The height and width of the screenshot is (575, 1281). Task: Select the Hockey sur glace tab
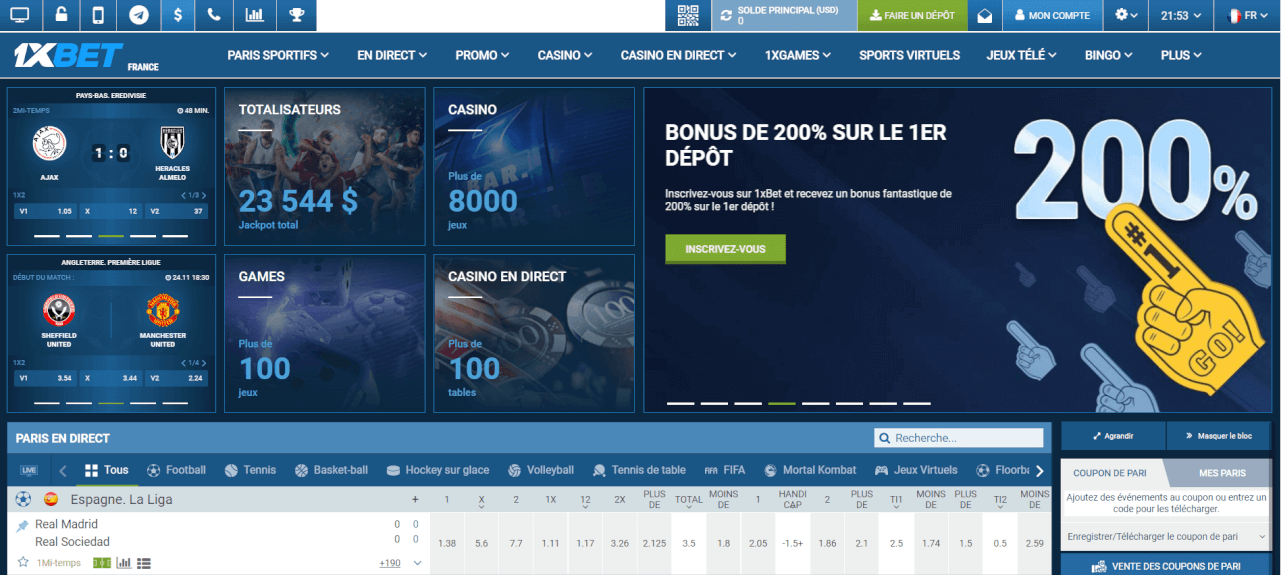pyautogui.click(x=437, y=470)
